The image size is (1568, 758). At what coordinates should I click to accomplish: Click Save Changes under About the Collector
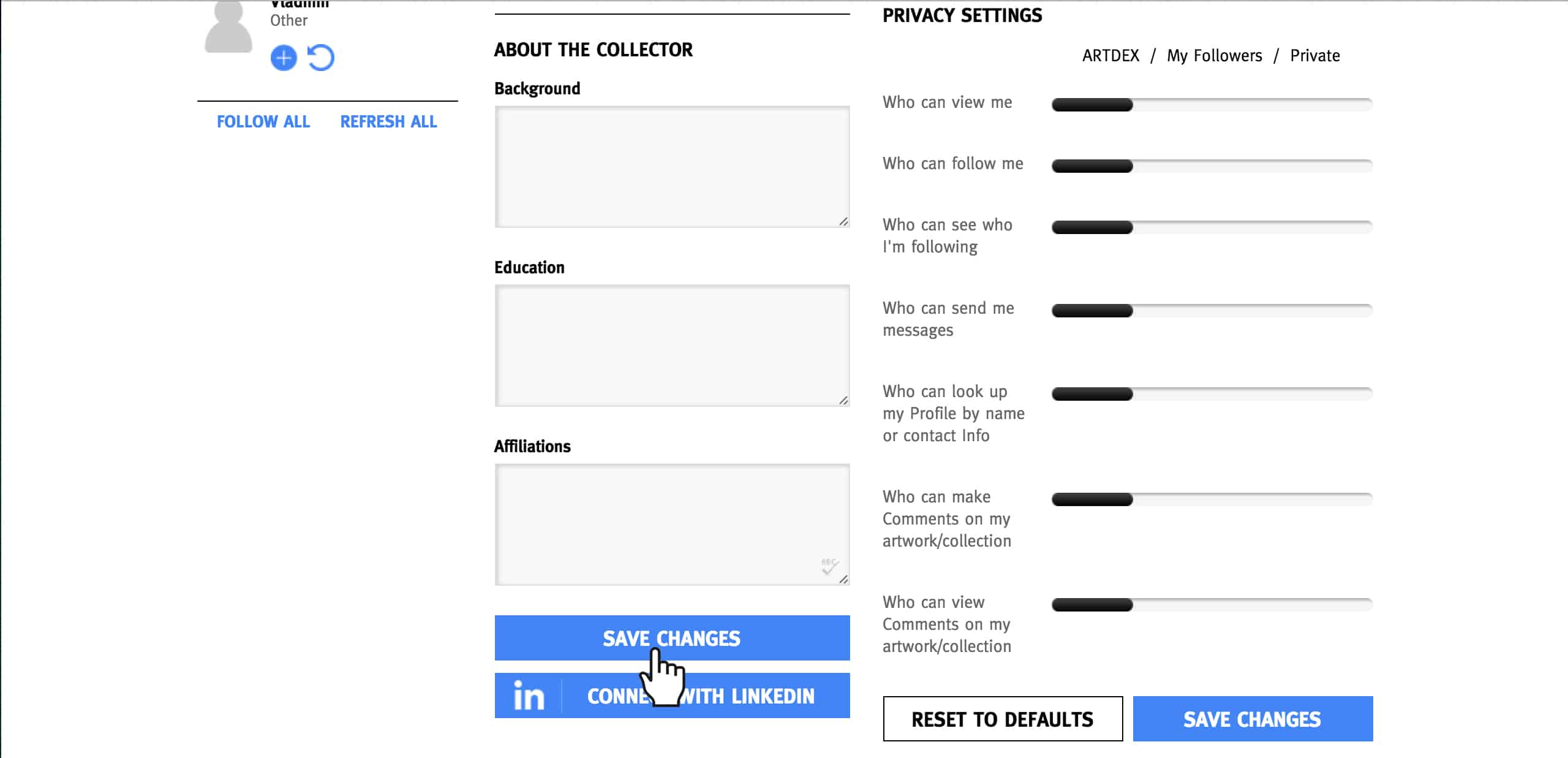pyautogui.click(x=672, y=638)
